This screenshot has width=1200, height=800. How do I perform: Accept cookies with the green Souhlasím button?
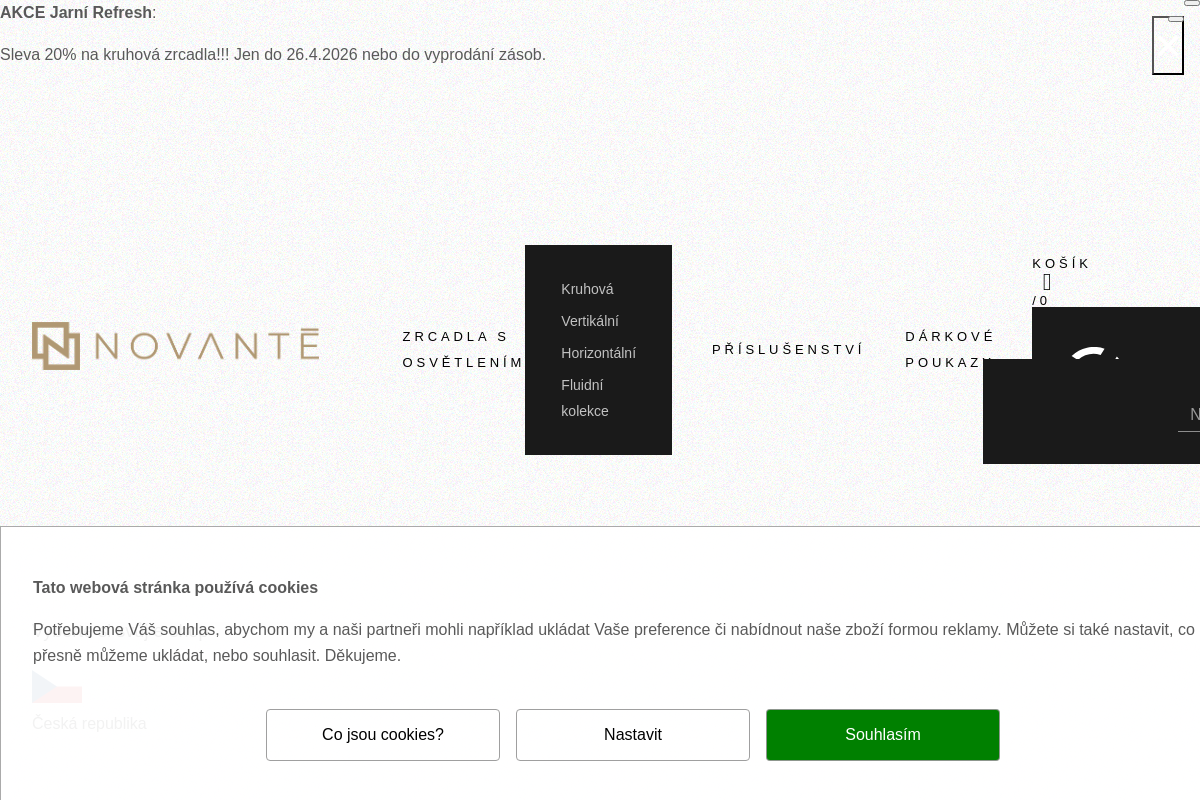point(883,735)
